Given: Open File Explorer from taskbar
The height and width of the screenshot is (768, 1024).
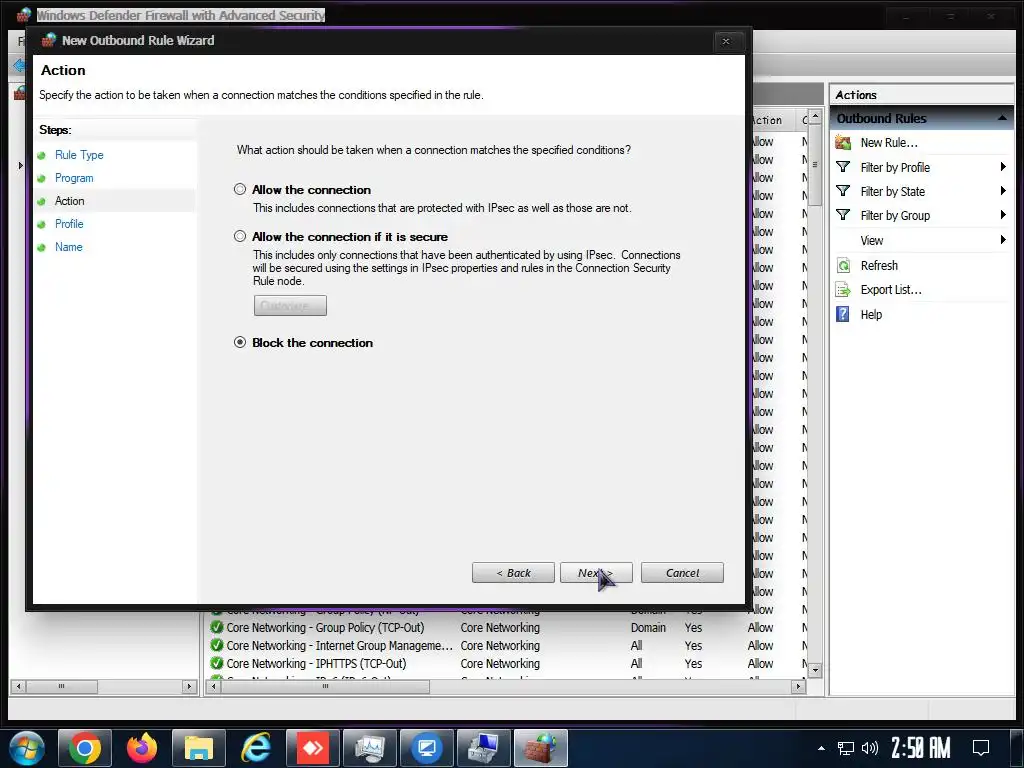Looking at the screenshot, I should (199, 748).
